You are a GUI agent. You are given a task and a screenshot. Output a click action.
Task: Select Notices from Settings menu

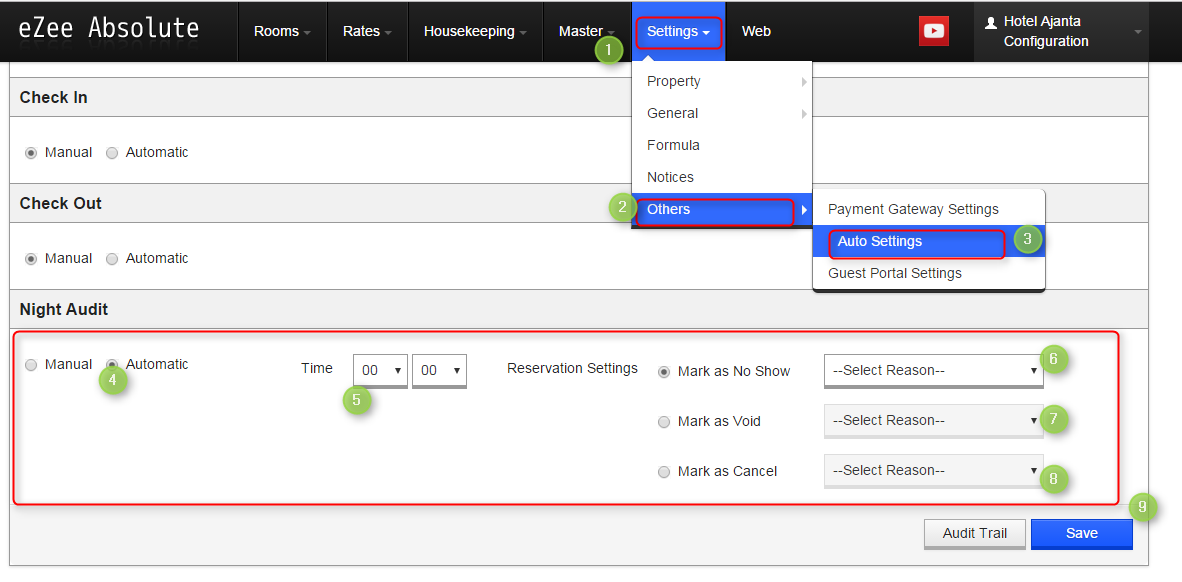pyautogui.click(x=722, y=177)
